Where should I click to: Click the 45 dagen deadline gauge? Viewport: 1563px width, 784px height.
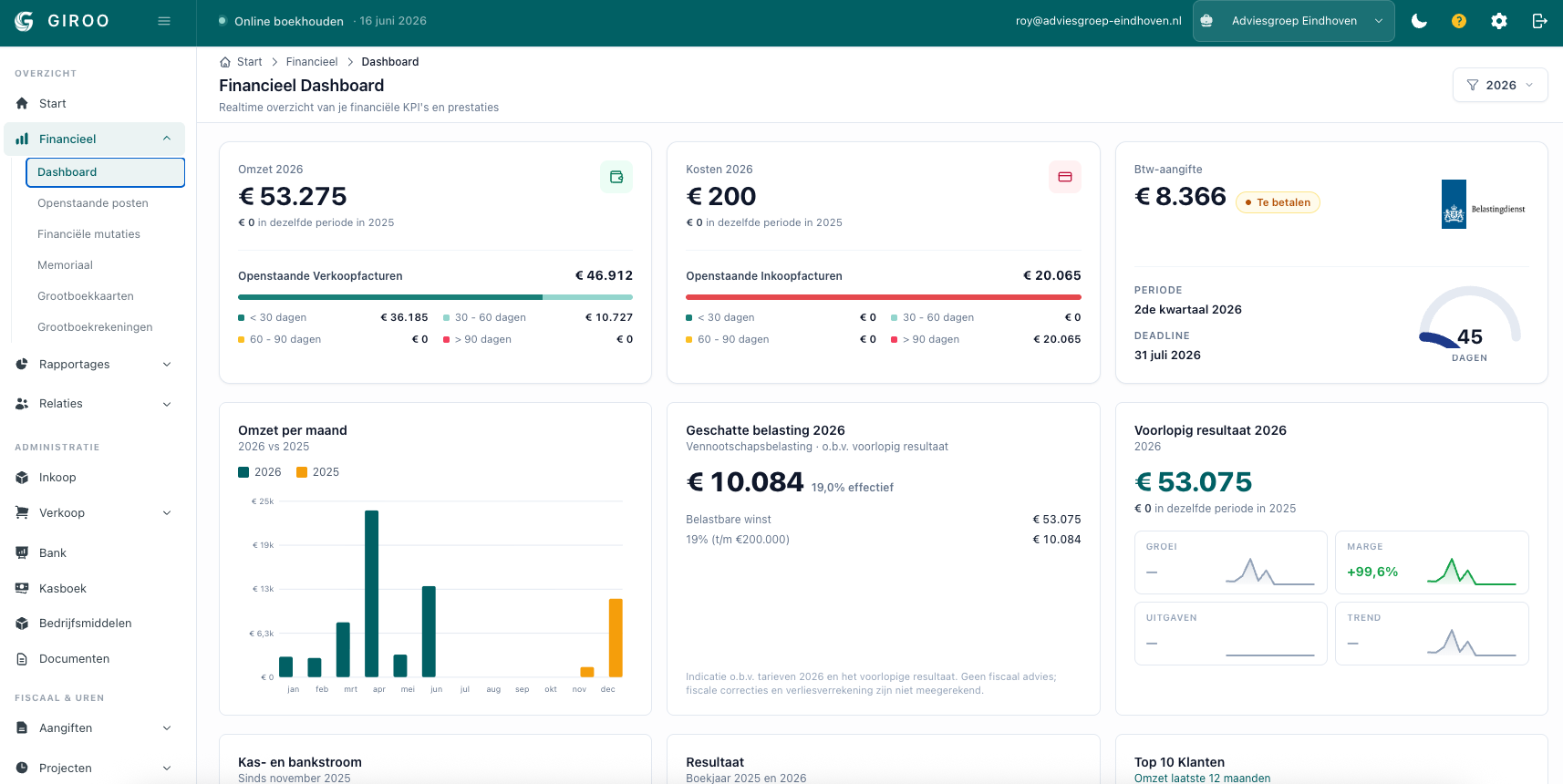pyautogui.click(x=1469, y=325)
